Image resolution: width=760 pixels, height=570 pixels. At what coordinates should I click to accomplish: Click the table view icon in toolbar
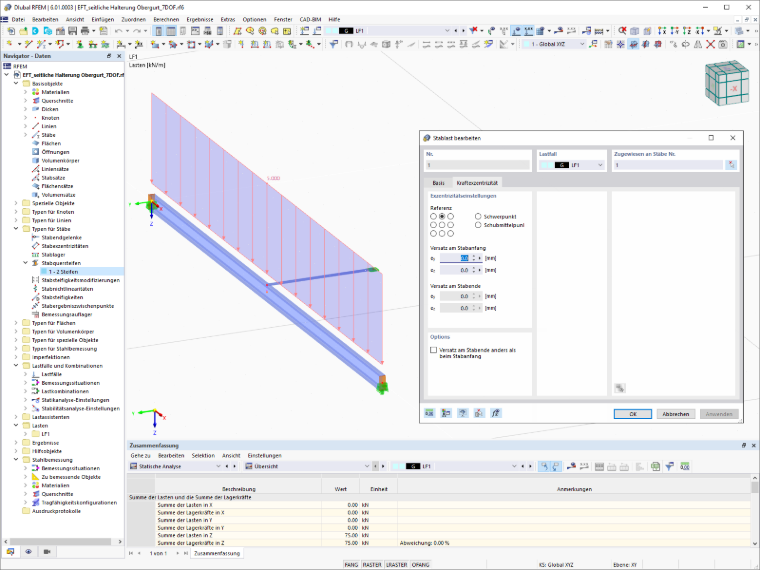(x=171, y=31)
